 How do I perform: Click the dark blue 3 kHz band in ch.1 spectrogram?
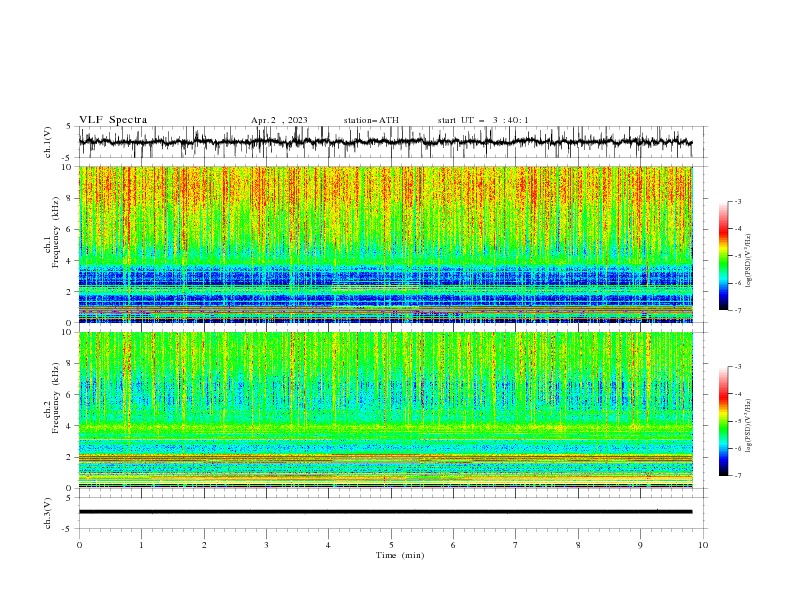385,277
